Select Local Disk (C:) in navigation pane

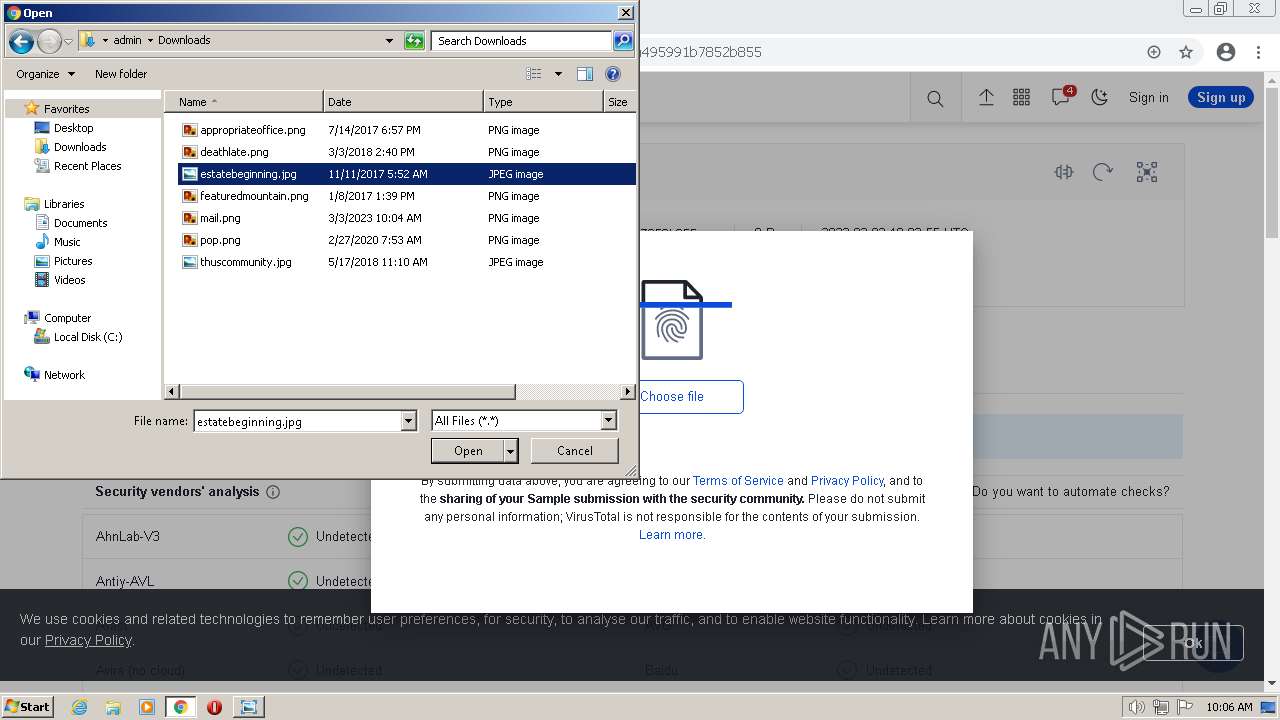pyautogui.click(x=88, y=337)
